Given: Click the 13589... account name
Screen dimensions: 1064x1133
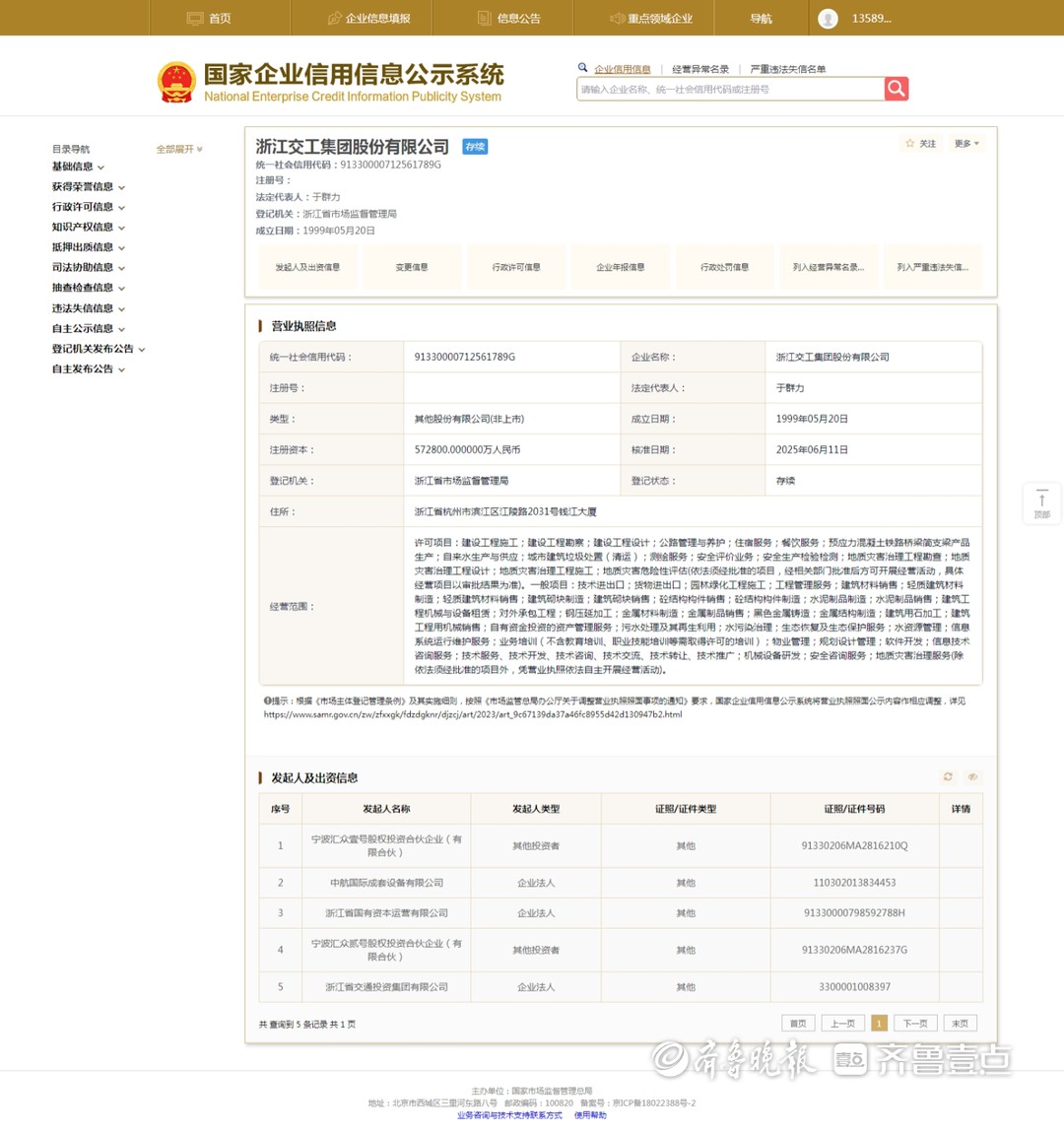Looking at the screenshot, I should [871, 19].
